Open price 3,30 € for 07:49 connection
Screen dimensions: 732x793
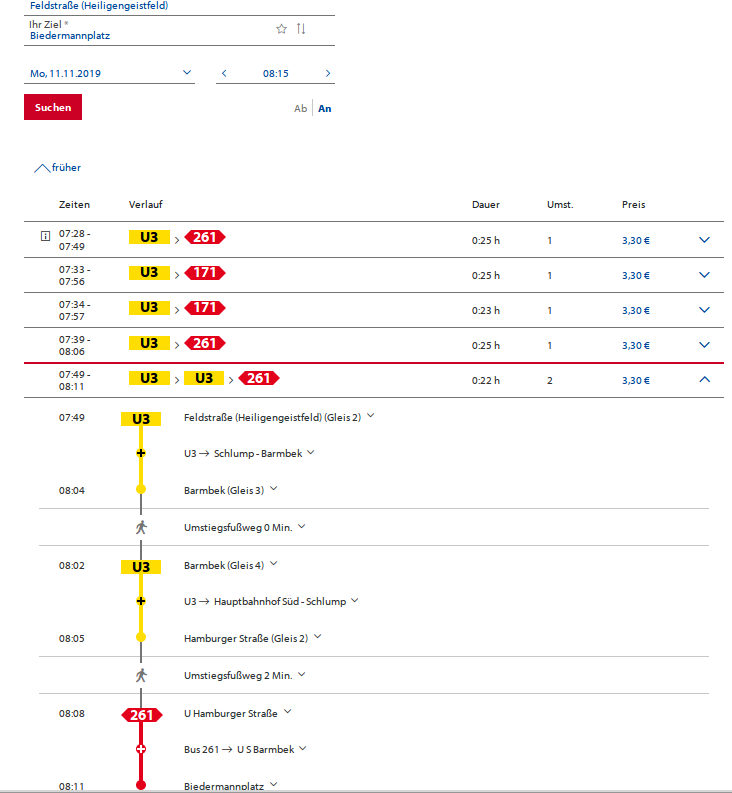click(x=636, y=380)
